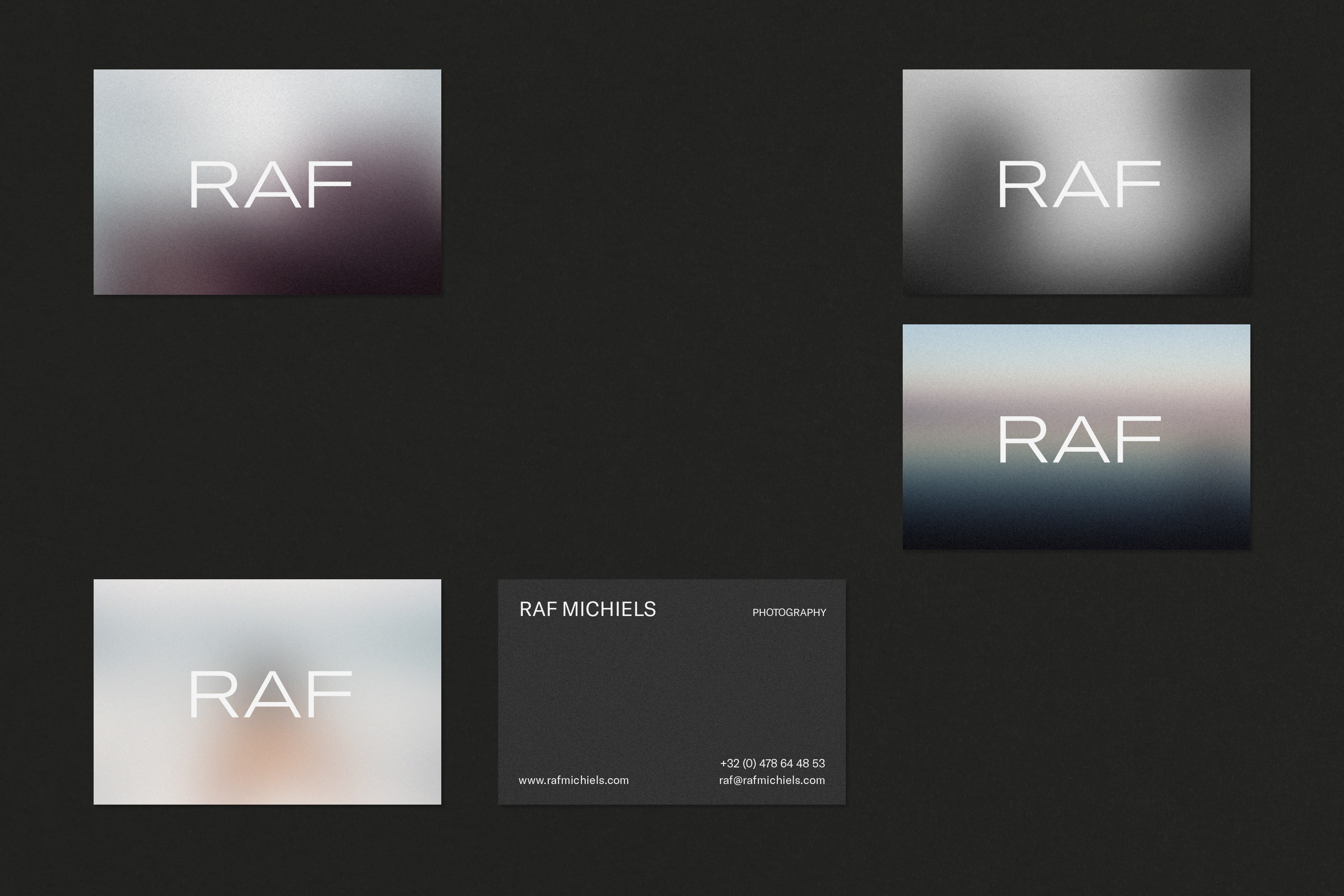Click the word MICHIELS in the card heading
This screenshot has height=896, width=1344.
(x=608, y=609)
